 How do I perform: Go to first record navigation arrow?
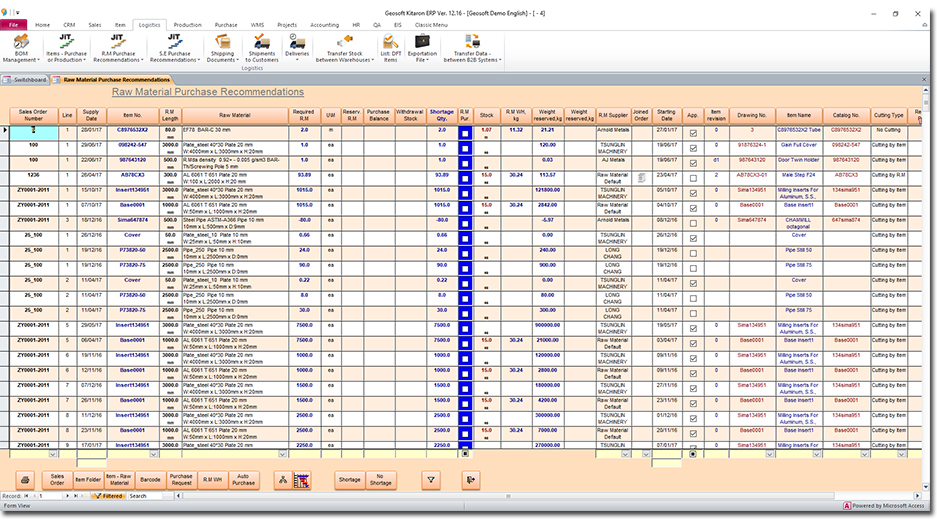[x=26, y=496]
